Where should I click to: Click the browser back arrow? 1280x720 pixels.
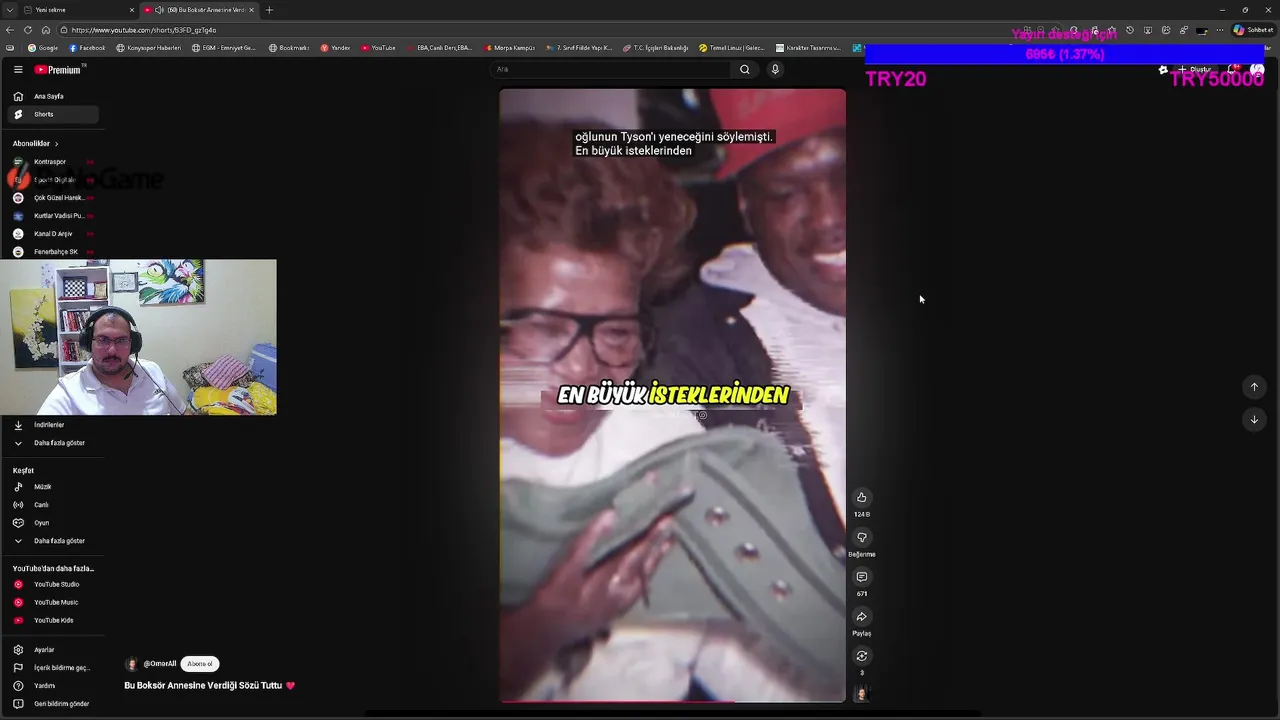(x=11, y=30)
